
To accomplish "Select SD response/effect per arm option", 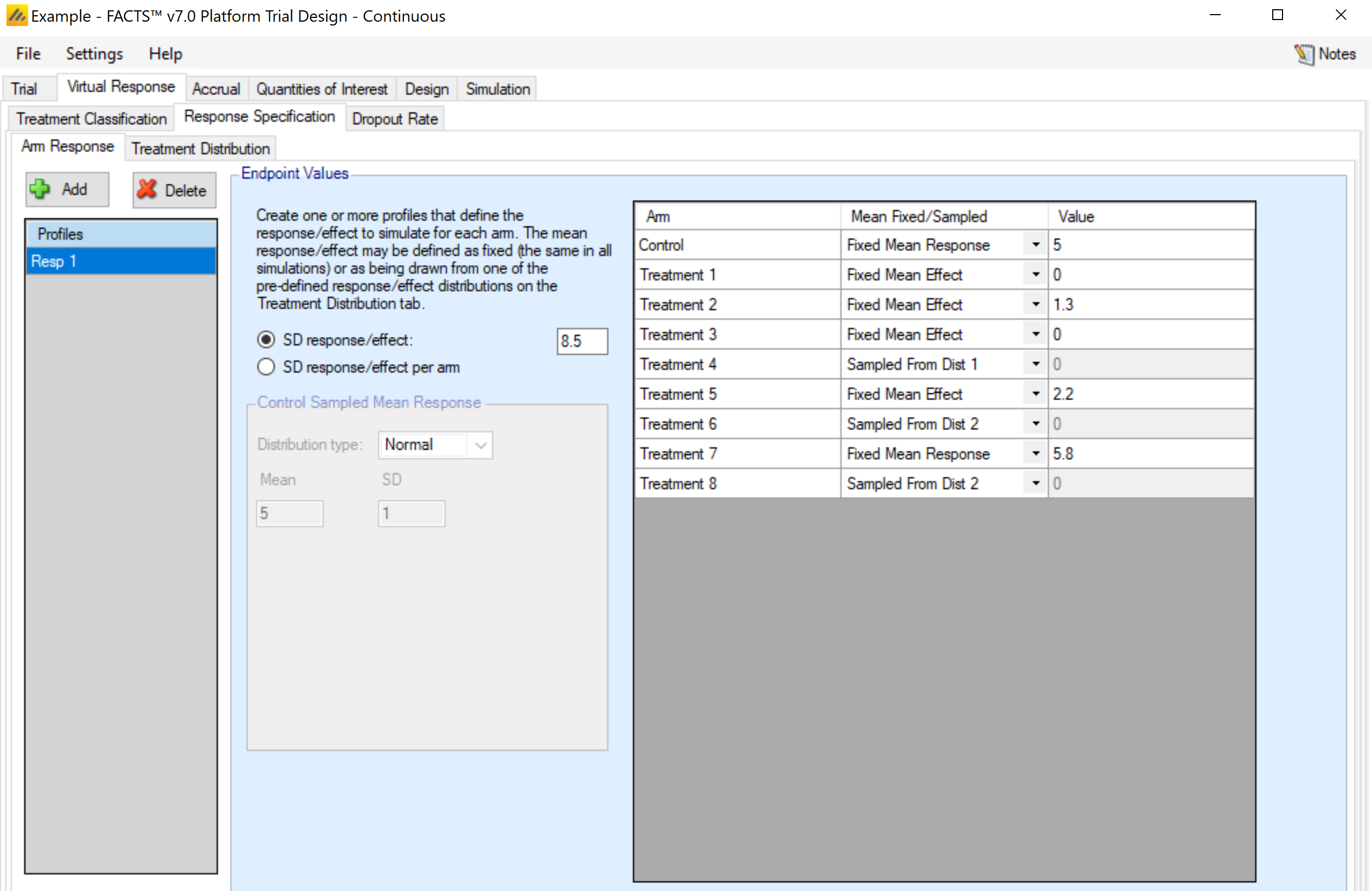I will click(266, 367).
